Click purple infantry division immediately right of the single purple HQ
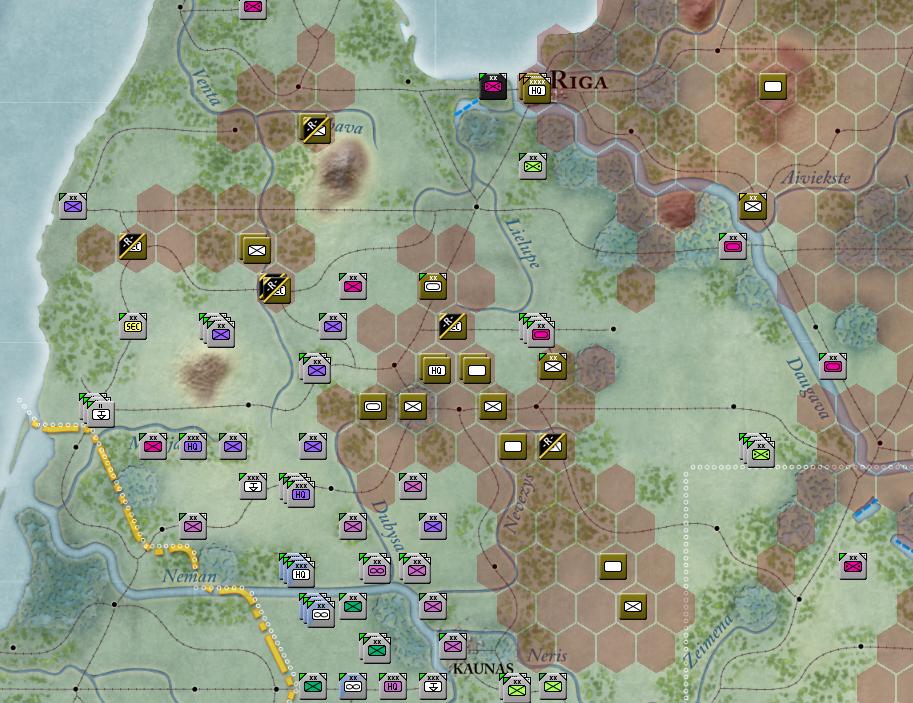This screenshot has height=703, width=913. [233, 446]
